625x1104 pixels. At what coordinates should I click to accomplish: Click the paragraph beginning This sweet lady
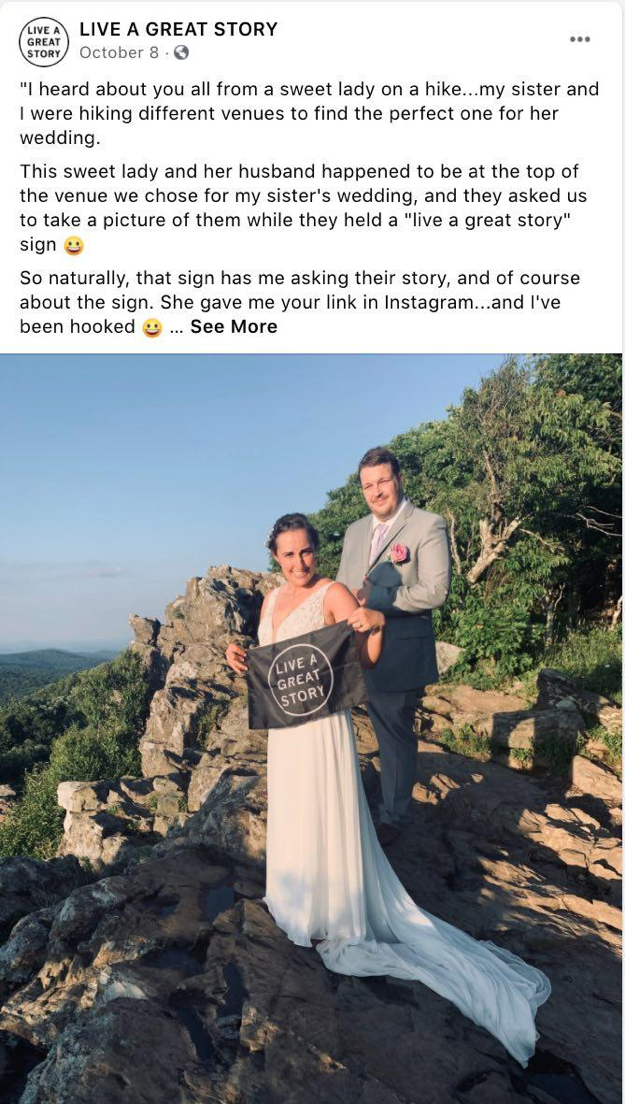[303, 208]
